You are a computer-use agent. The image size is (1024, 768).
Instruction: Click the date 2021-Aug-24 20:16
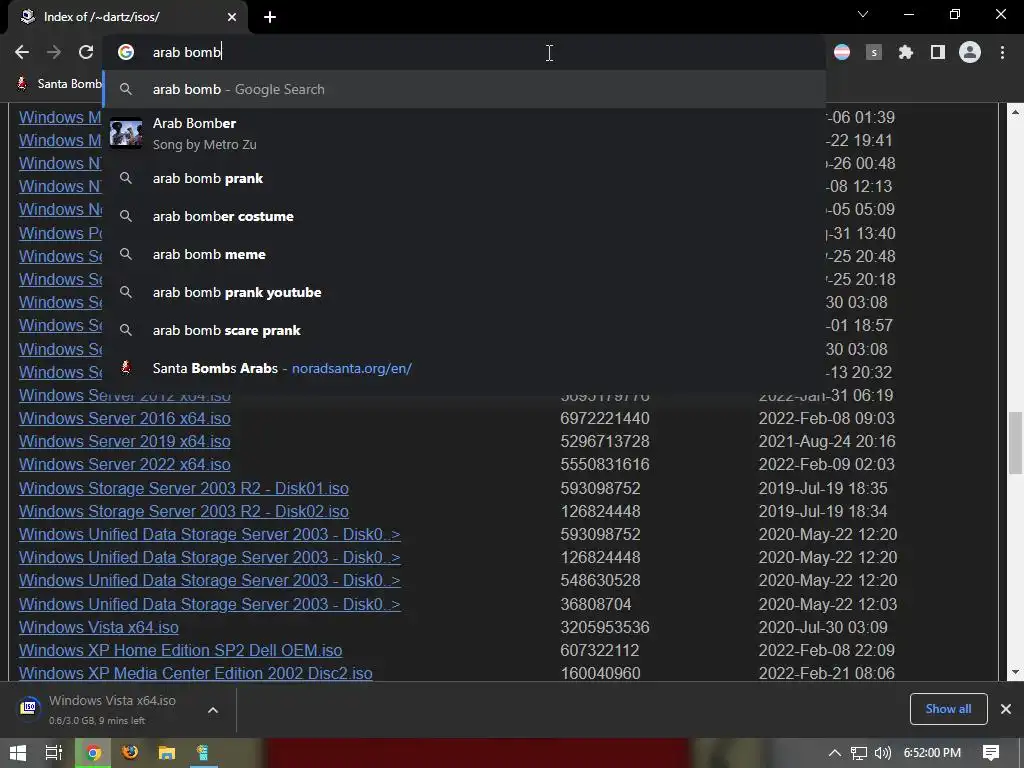[x=827, y=441]
